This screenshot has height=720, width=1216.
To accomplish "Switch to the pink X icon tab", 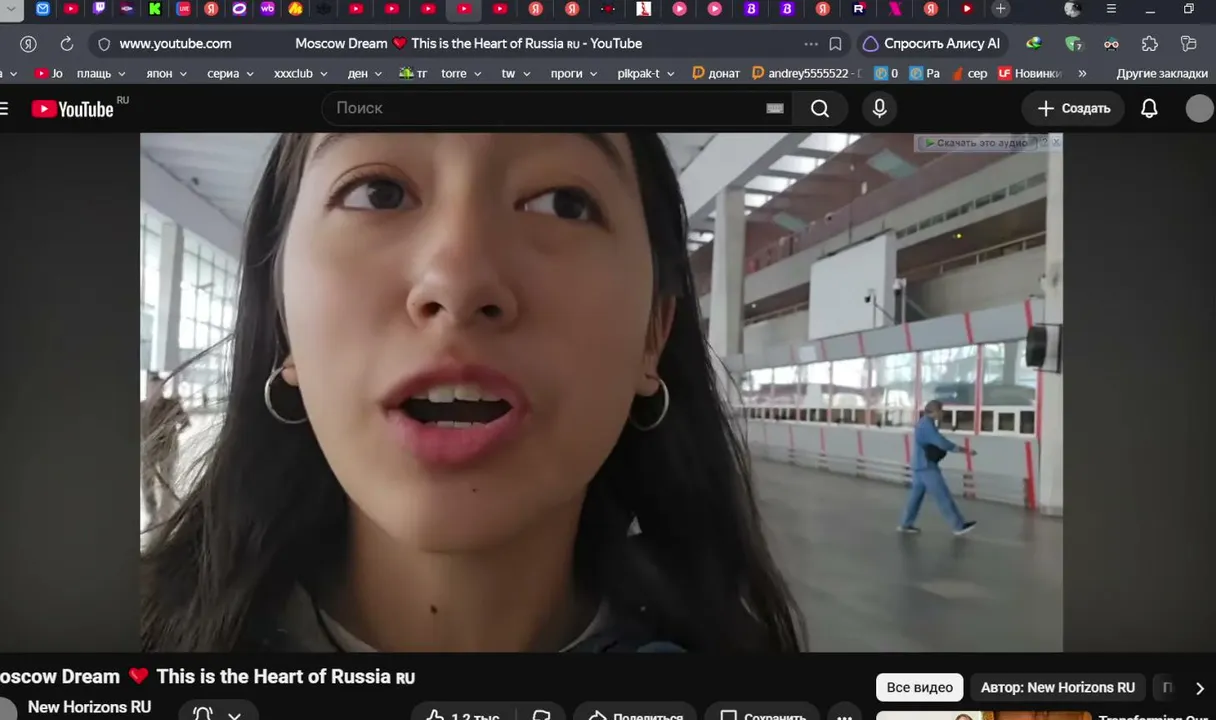I will click(x=895, y=9).
